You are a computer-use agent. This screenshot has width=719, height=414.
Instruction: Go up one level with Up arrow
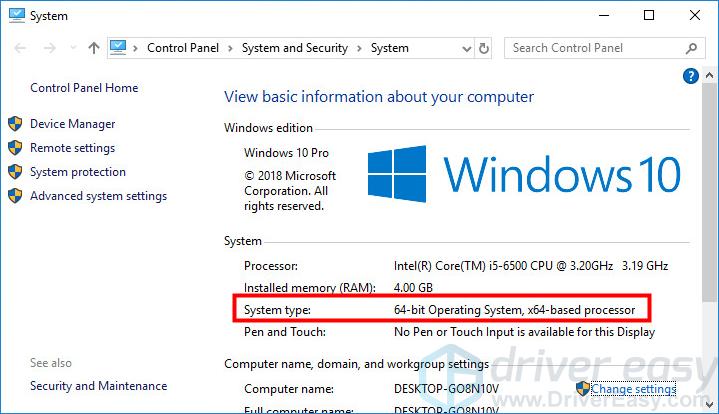(x=94, y=48)
